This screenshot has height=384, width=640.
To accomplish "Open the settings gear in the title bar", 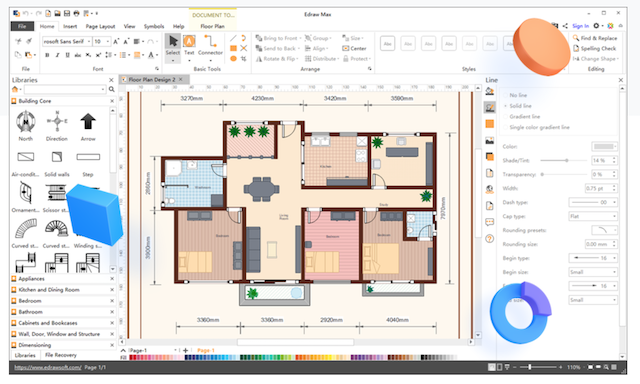I will pos(596,26).
